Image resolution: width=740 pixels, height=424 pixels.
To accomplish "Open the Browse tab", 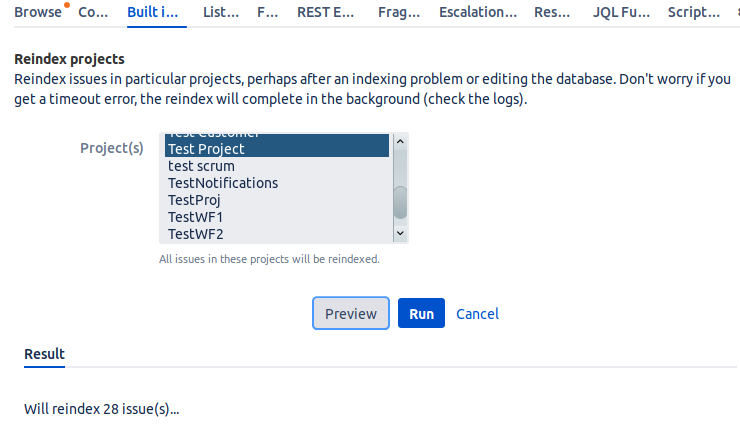I will click(x=37, y=13).
